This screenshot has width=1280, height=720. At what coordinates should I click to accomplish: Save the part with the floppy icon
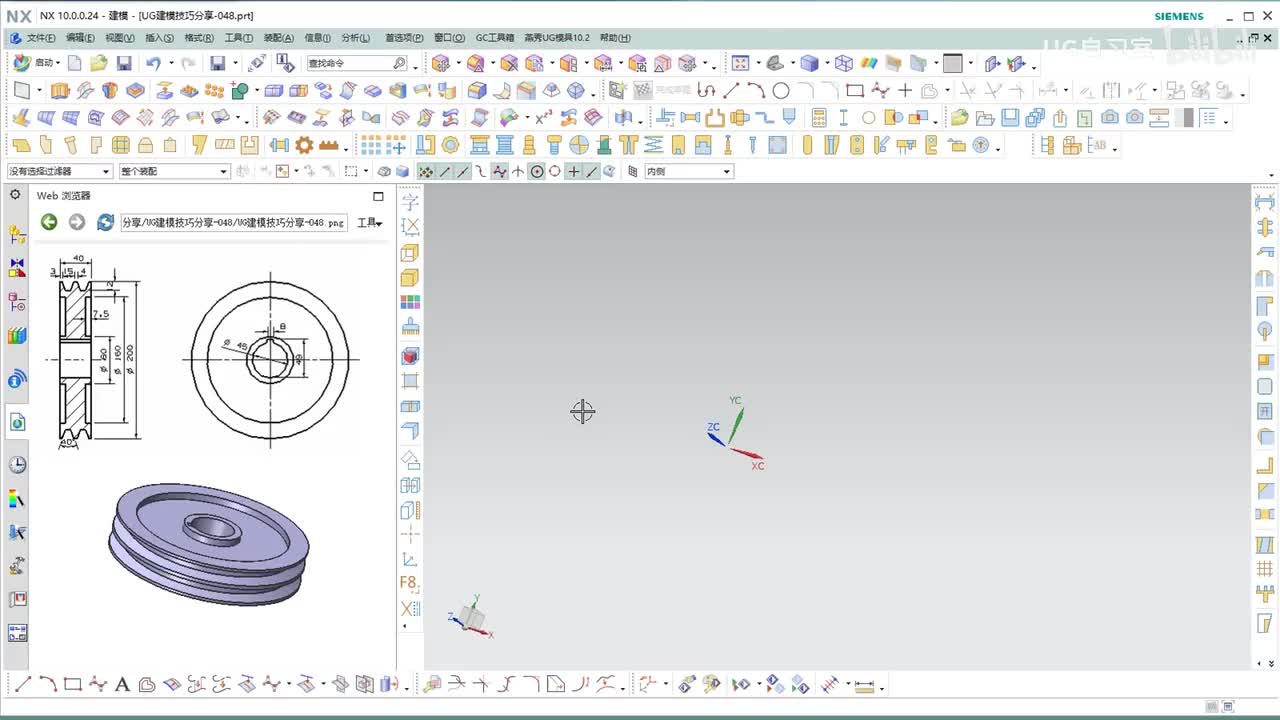[124, 63]
